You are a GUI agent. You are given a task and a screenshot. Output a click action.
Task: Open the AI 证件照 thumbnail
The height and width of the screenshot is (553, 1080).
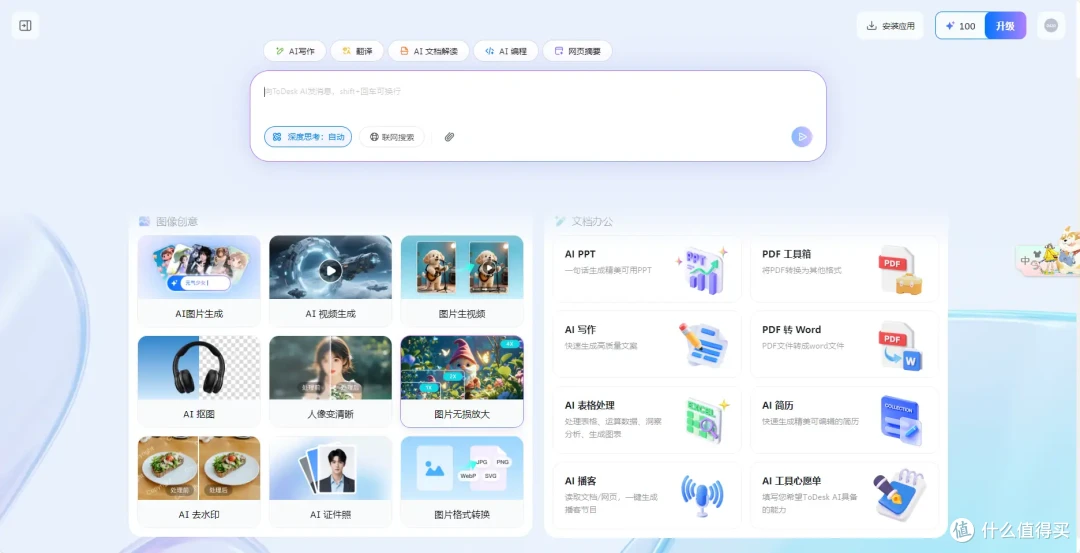pos(331,468)
